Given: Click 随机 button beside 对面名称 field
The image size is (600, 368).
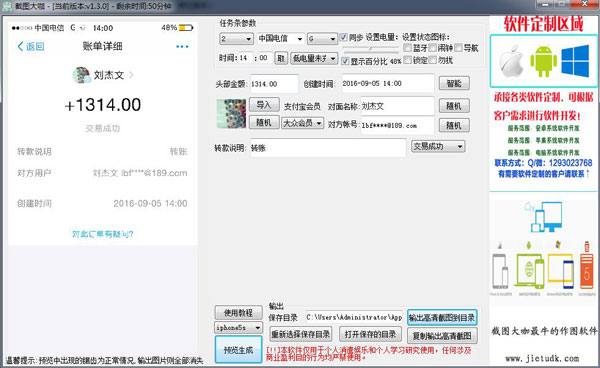Looking at the screenshot, I should pos(454,106).
